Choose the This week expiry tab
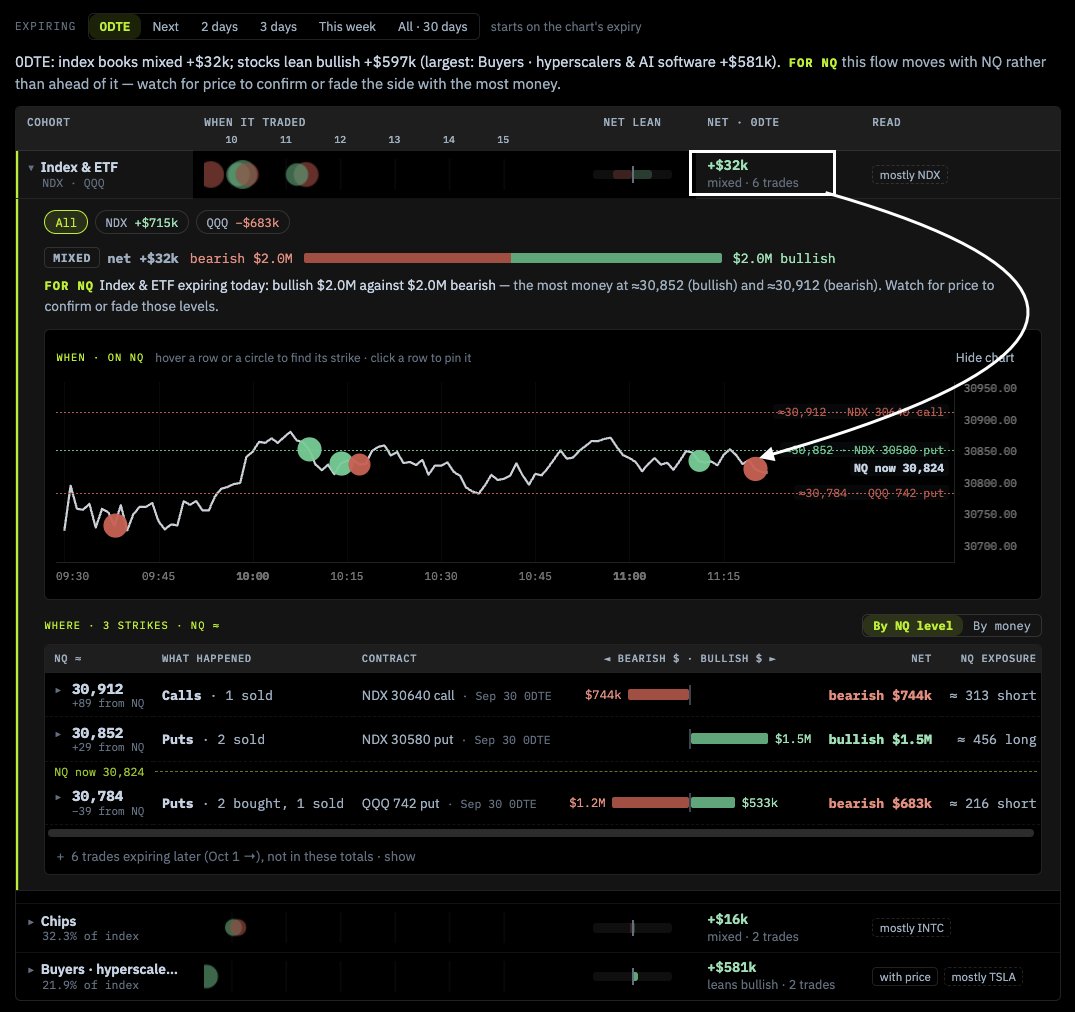 click(347, 27)
